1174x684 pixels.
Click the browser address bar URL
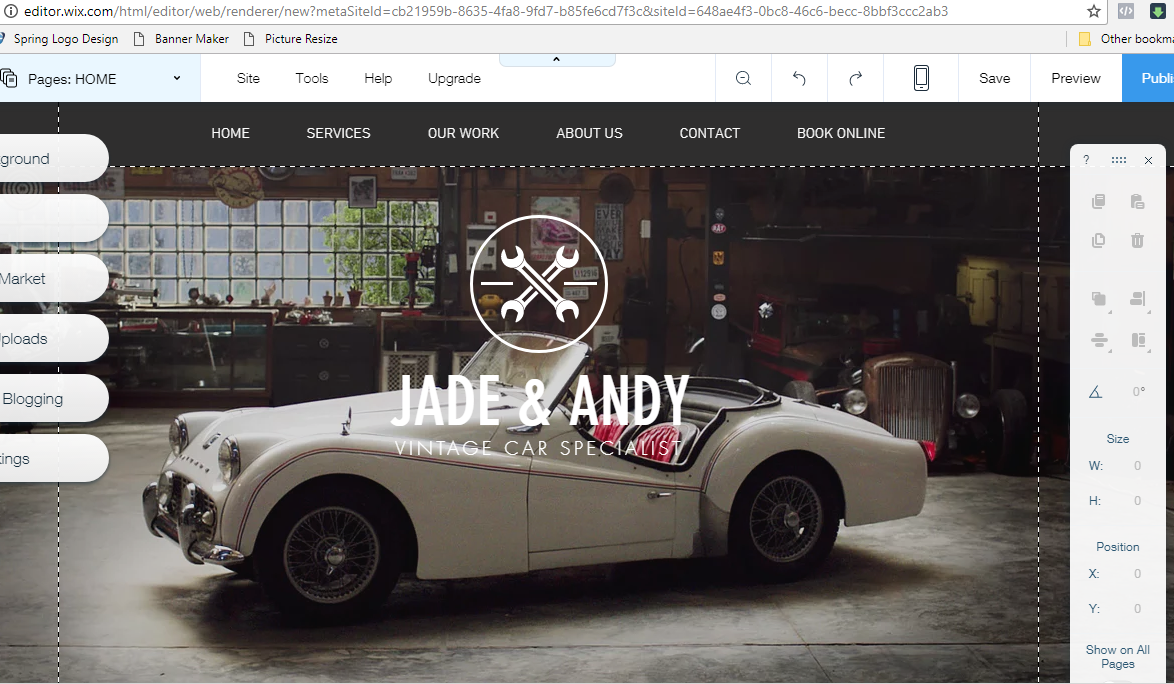(486, 11)
